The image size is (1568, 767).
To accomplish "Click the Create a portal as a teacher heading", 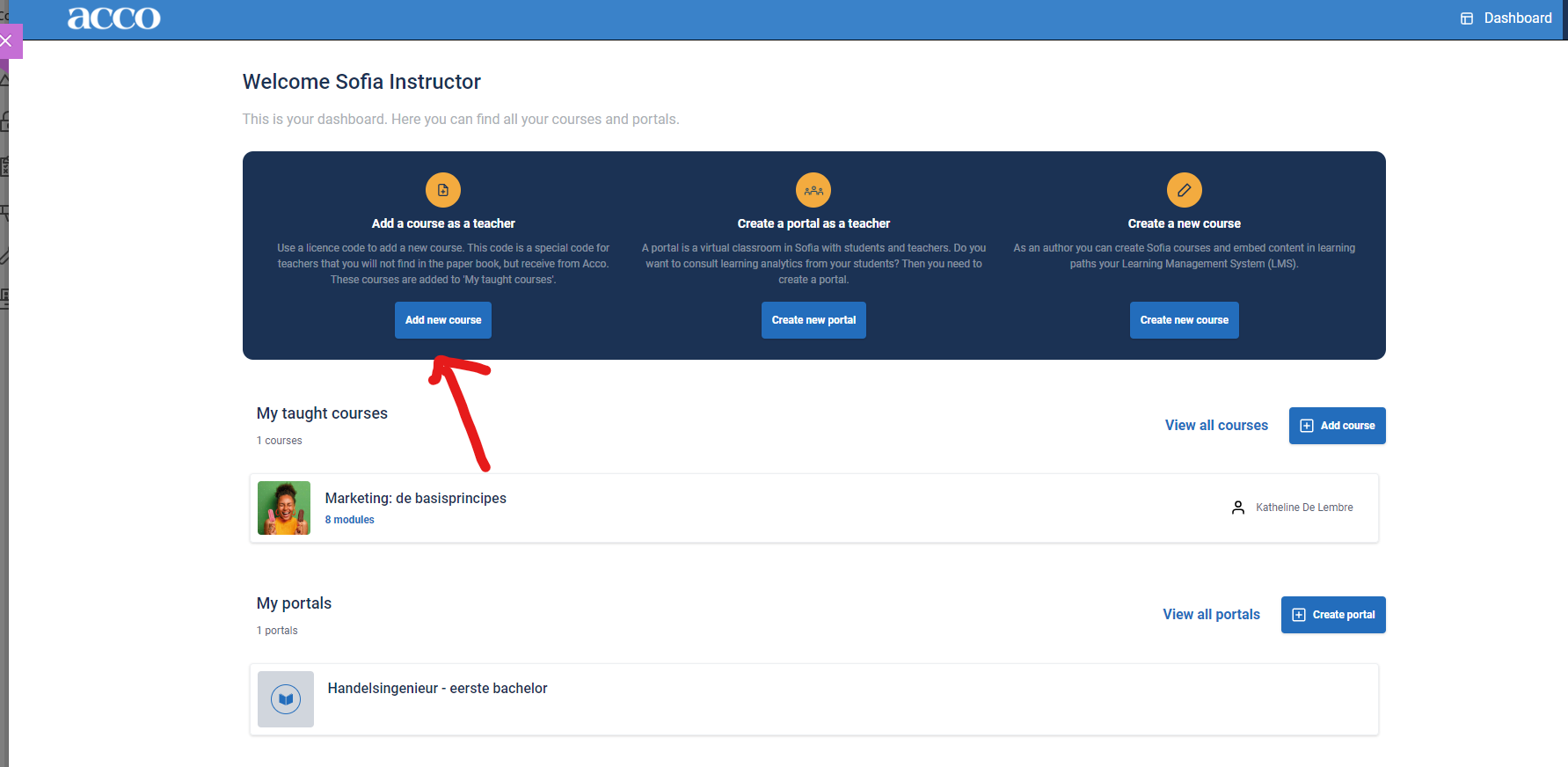I will (813, 223).
